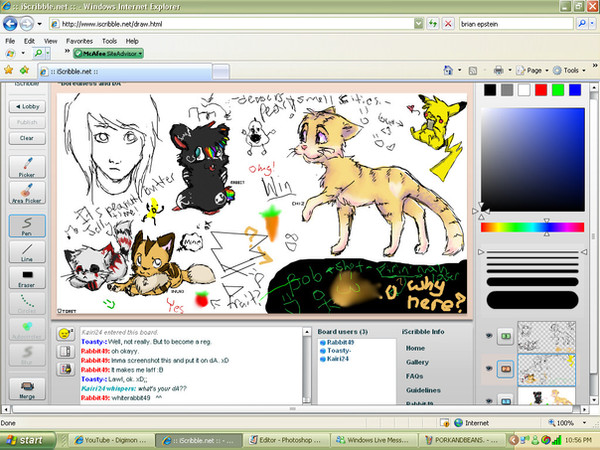Click the Stop loading red X icon
This screenshot has height=450, width=600.
point(447,24)
